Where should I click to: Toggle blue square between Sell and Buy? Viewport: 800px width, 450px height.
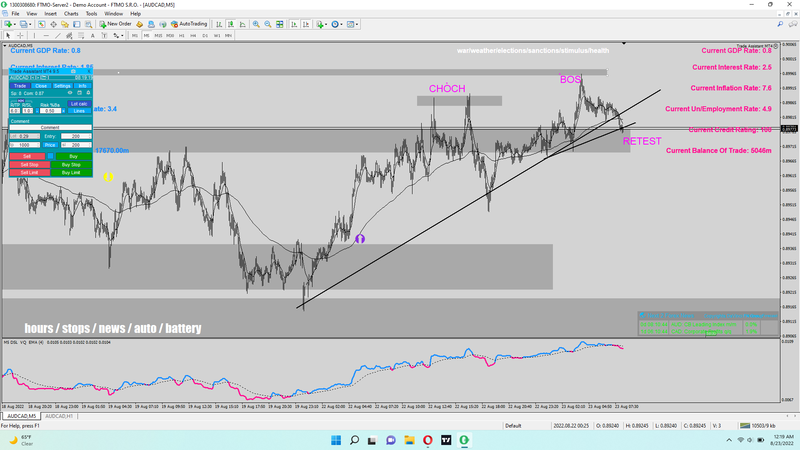click(x=51, y=156)
